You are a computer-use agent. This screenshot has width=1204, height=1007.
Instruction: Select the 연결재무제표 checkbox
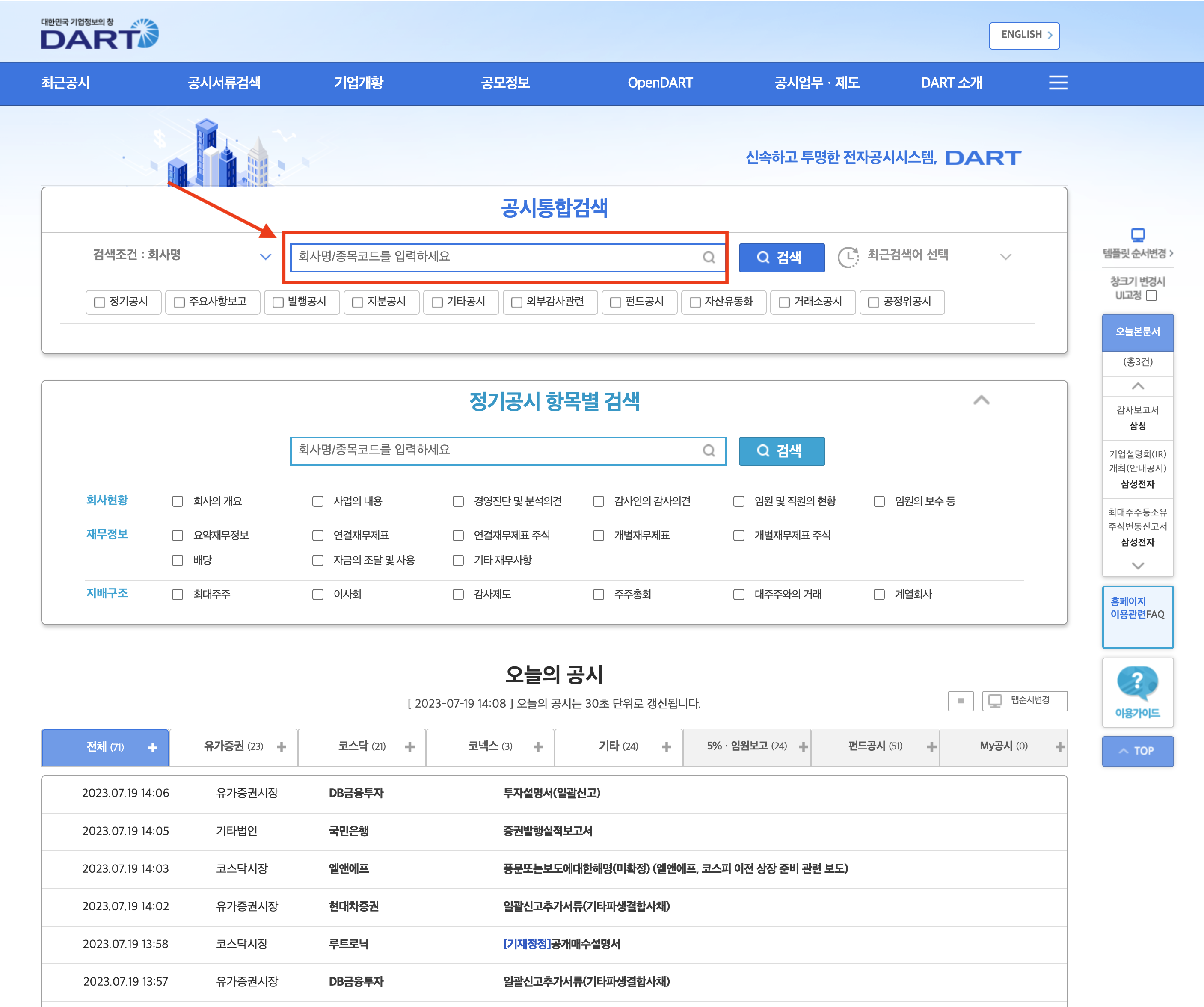point(317,535)
